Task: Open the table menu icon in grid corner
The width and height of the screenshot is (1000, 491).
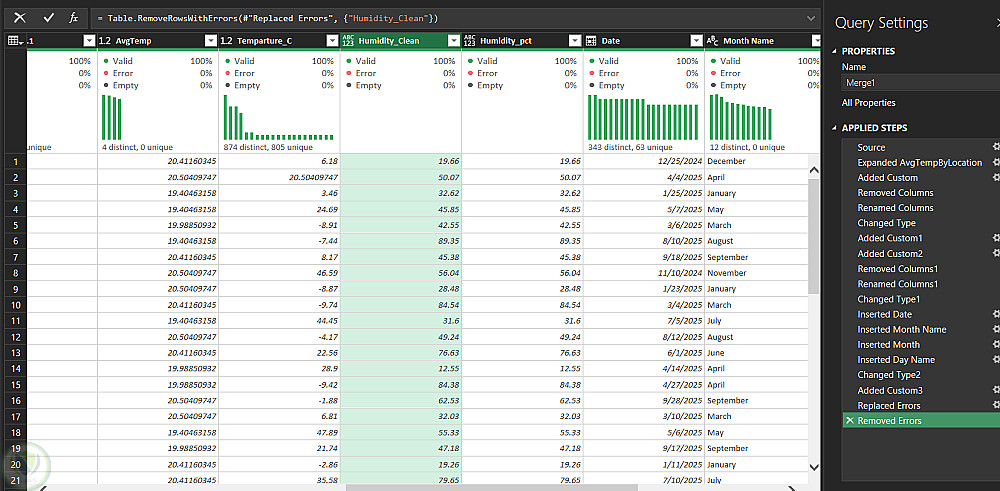Action: coord(15,41)
